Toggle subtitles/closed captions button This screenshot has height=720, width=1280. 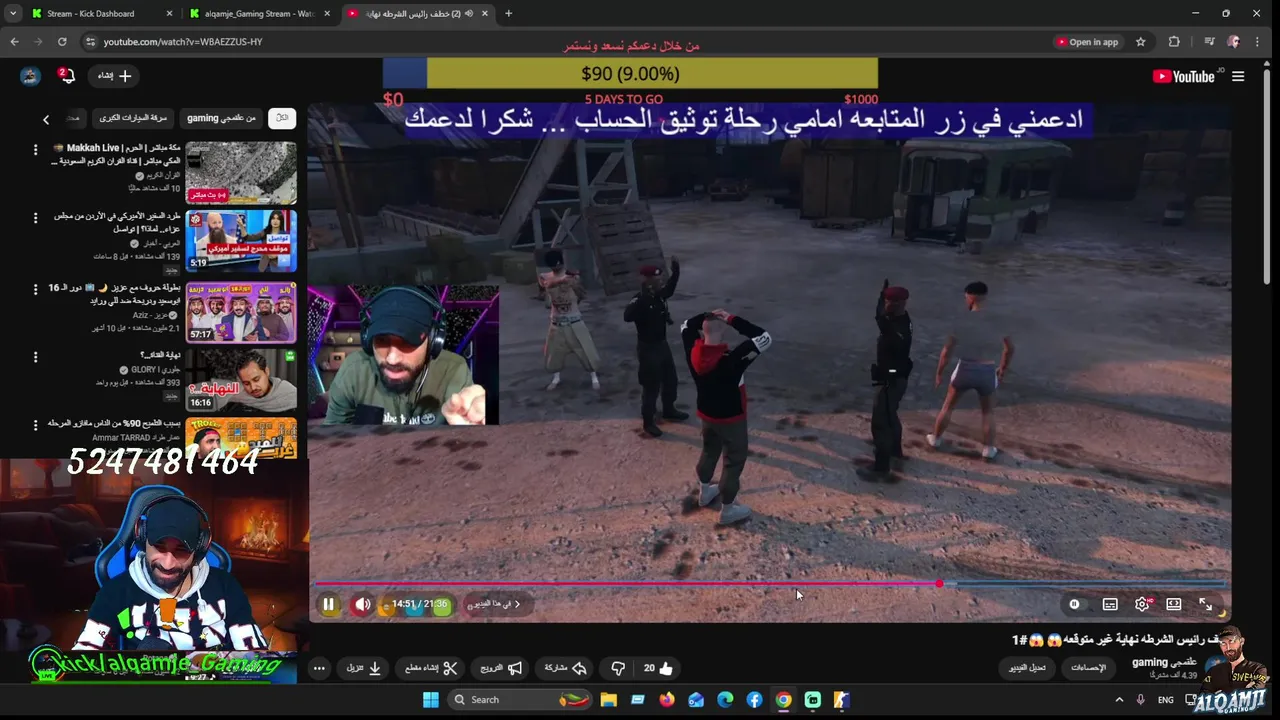tap(1110, 604)
